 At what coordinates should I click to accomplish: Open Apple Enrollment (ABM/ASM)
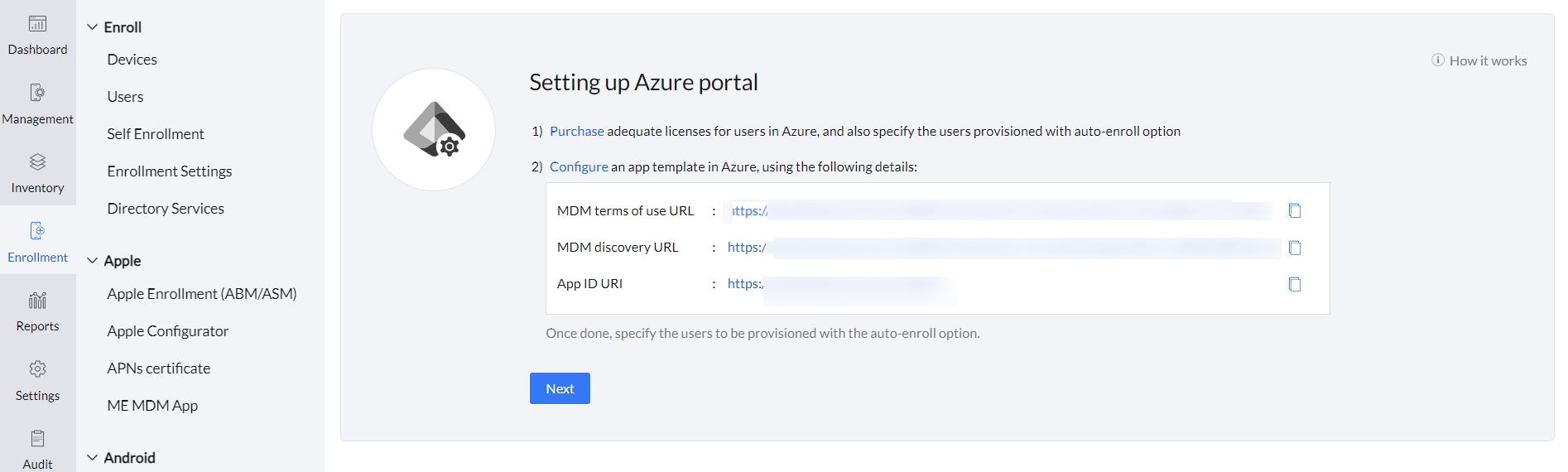point(202,294)
